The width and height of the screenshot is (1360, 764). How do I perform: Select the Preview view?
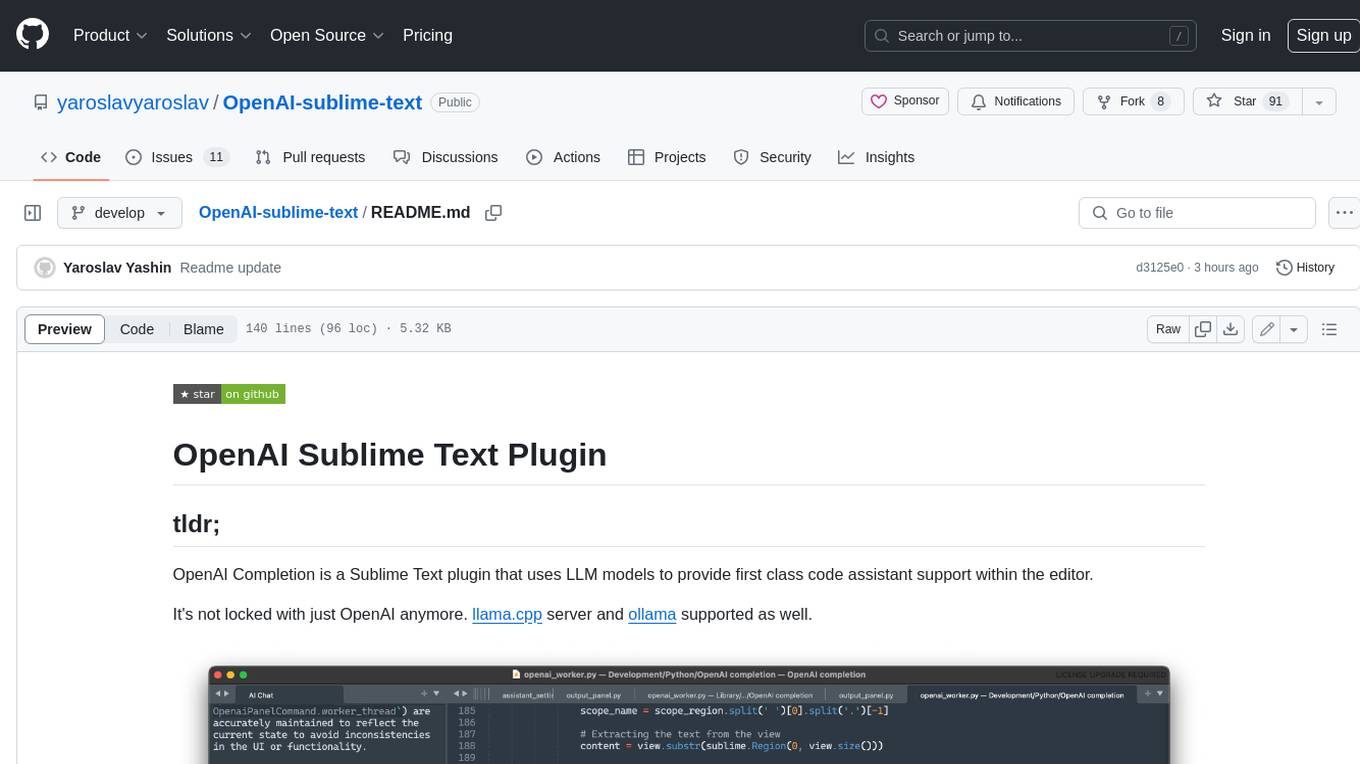coord(65,329)
